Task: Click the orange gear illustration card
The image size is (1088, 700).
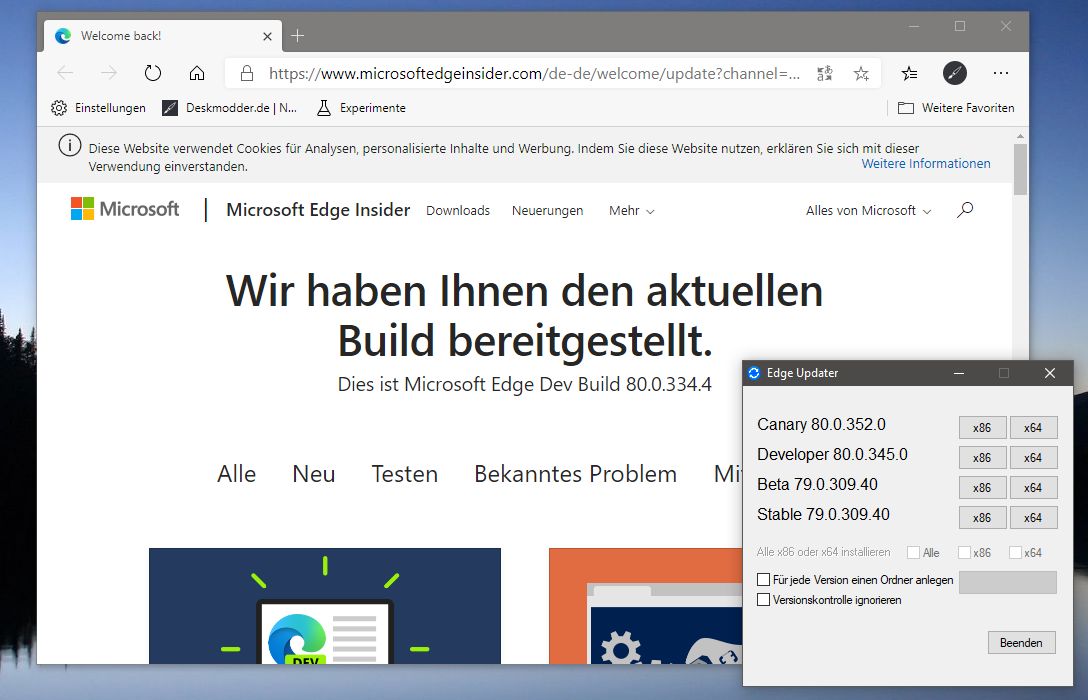Action: click(x=645, y=606)
